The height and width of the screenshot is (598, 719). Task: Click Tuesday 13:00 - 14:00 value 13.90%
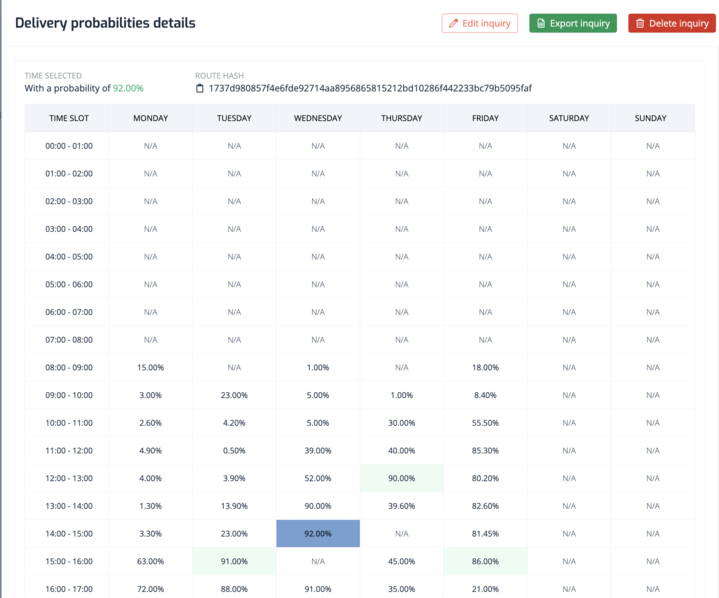[234, 506]
